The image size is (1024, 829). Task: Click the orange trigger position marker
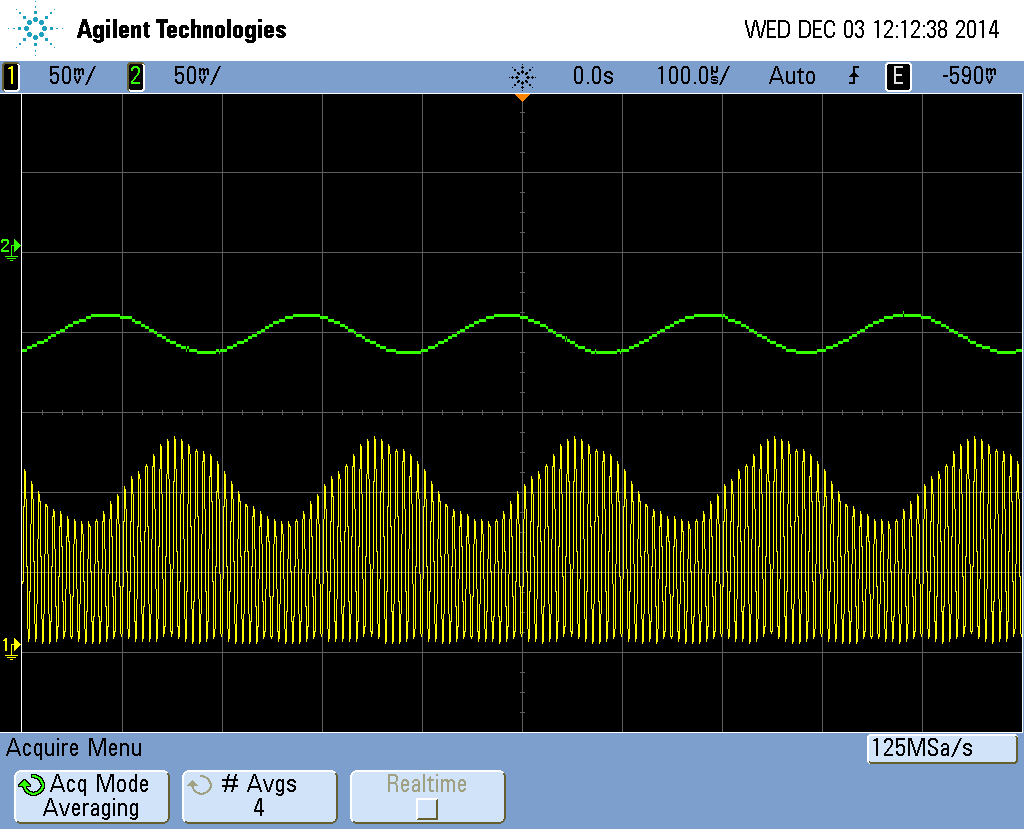[521, 98]
